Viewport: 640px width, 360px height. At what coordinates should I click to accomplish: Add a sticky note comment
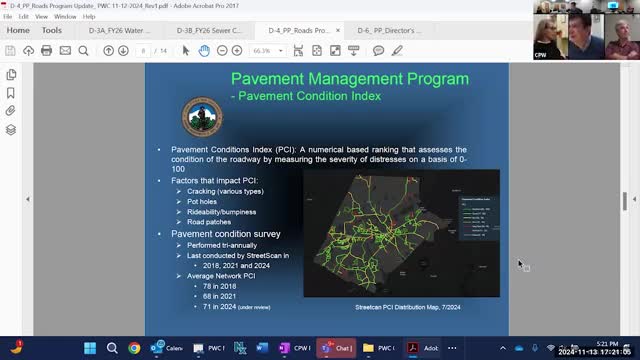pos(378,51)
